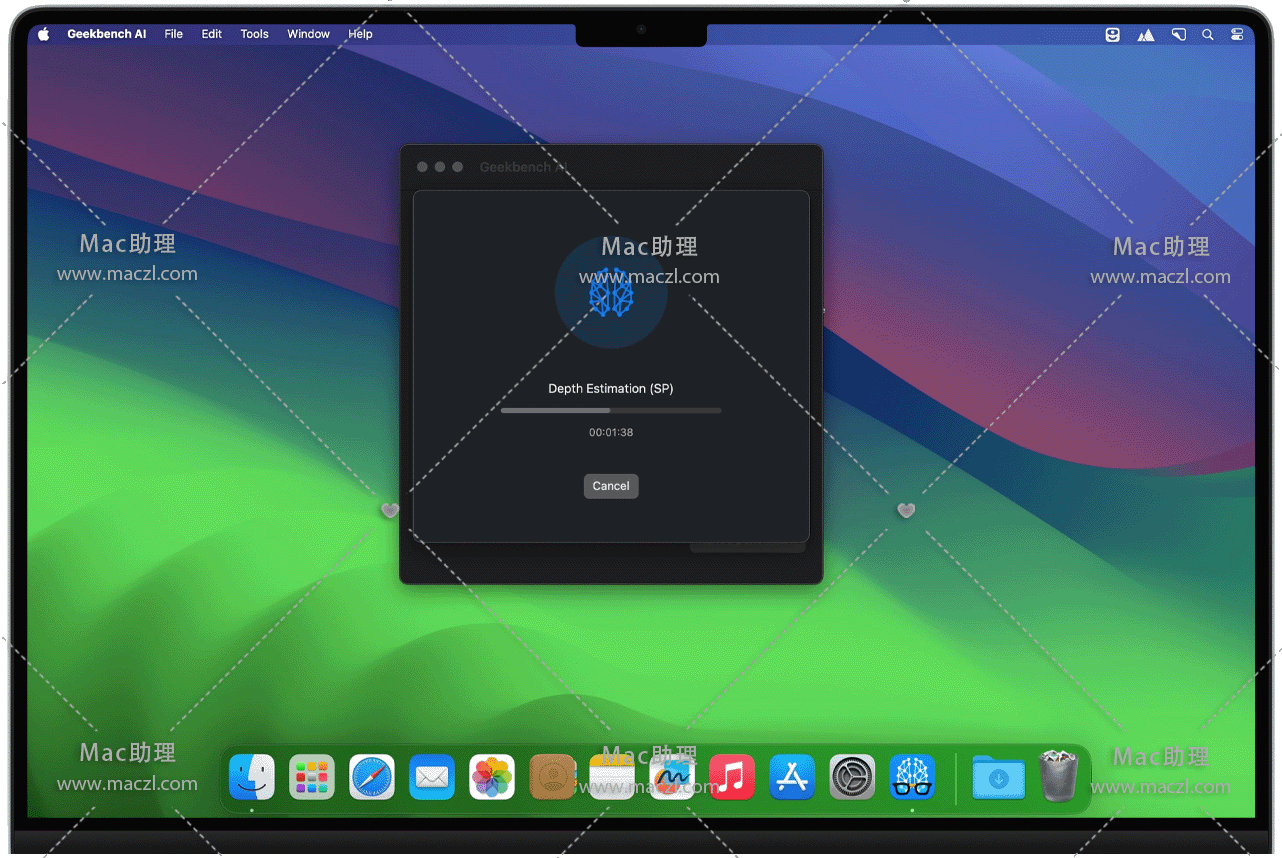Expand the Tools menu

point(254,34)
